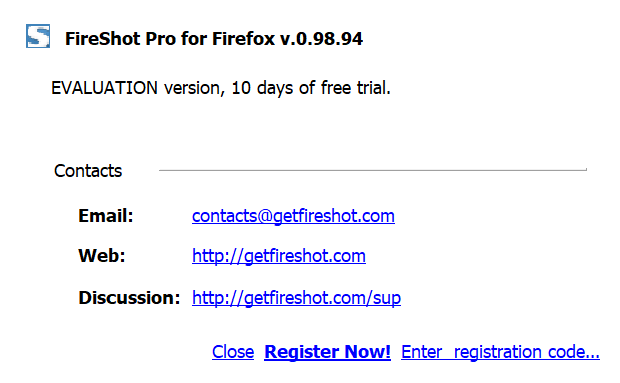Visit the http://getfireshot.com web link
Image resolution: width=620 pixels, height=383 pixels.
[x=279, y=256]
